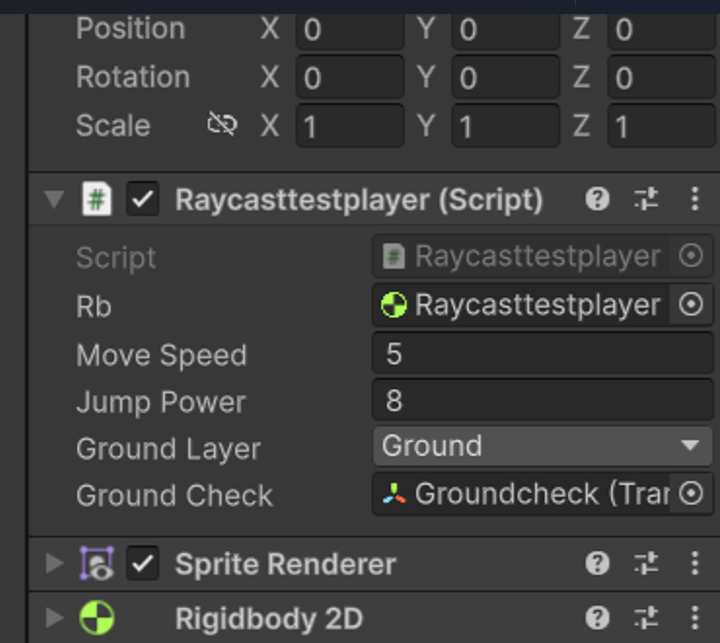This screenshot has width=720, height=643.
Task: Open the Ground Layer dropdown
Action: 542,446
